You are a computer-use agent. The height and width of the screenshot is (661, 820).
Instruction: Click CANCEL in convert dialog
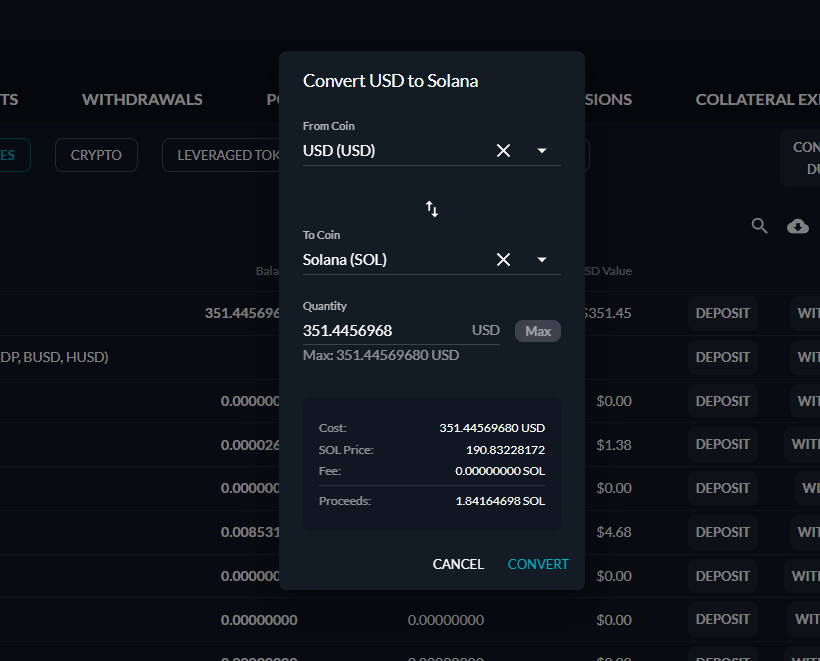458,564
